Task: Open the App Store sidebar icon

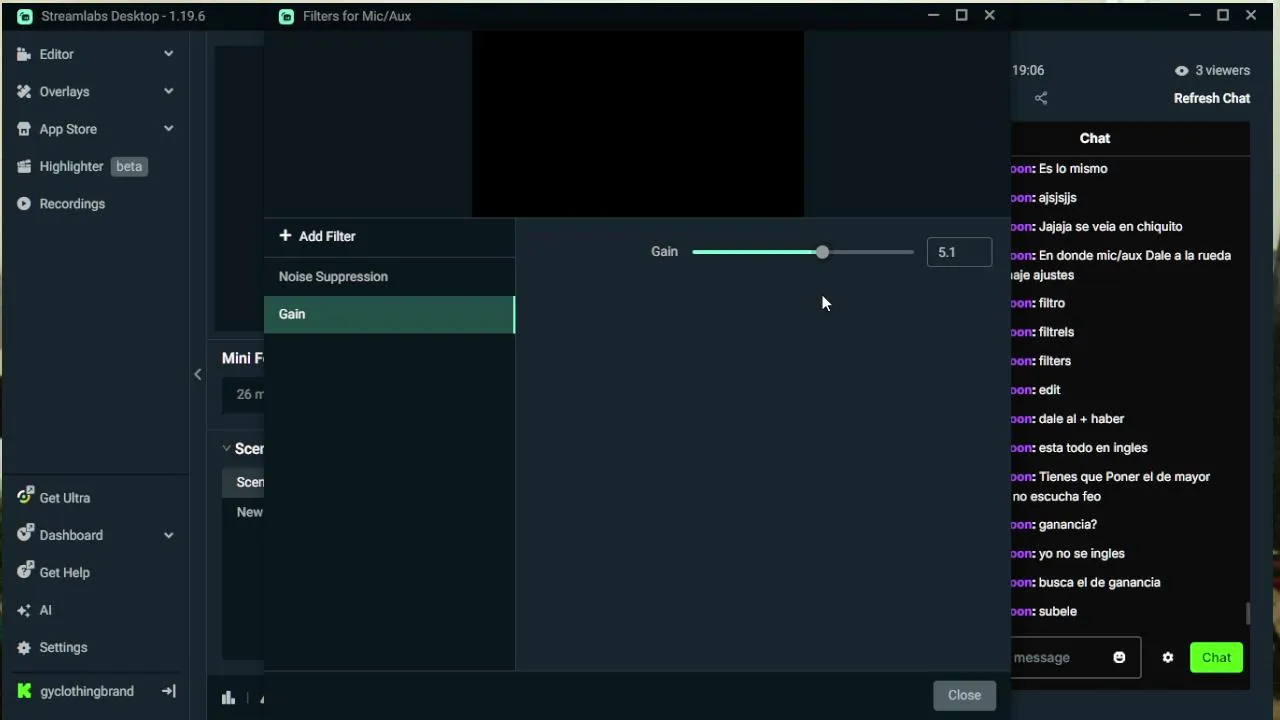Action: (24, 129)
